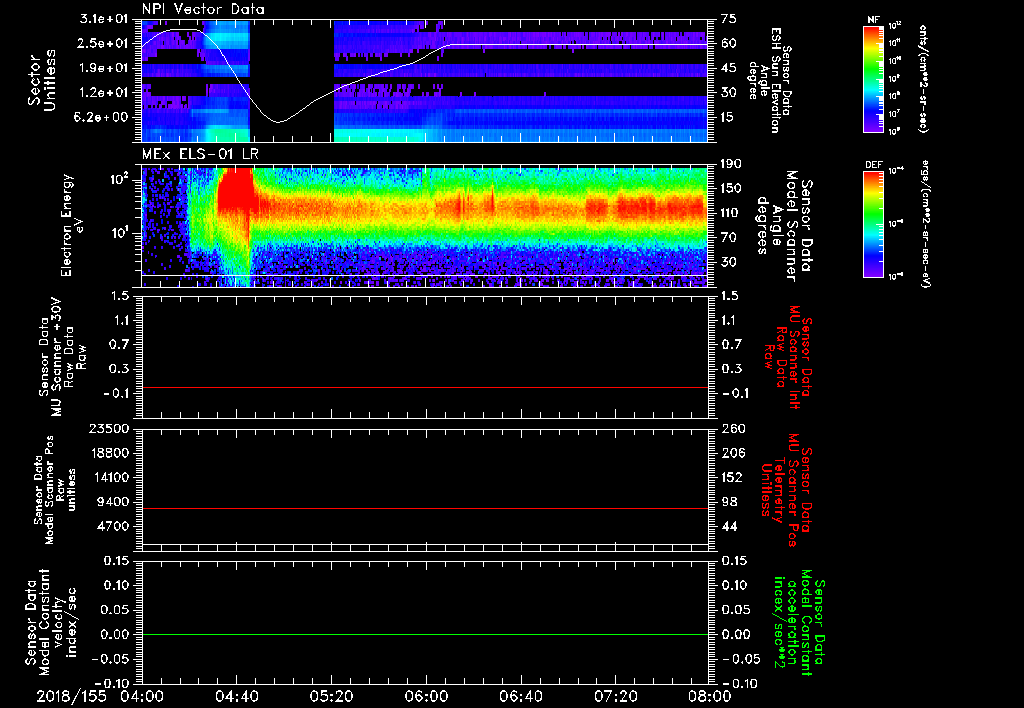This screenshot has height=708, width=1024.
Task: Click the DEF color bar scale
Action: [873, 224]
